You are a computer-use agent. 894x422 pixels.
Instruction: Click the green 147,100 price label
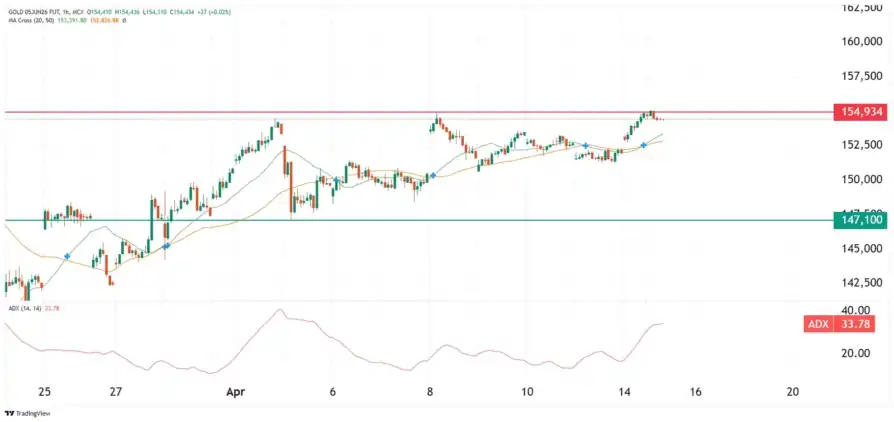(x=859, y=220)
